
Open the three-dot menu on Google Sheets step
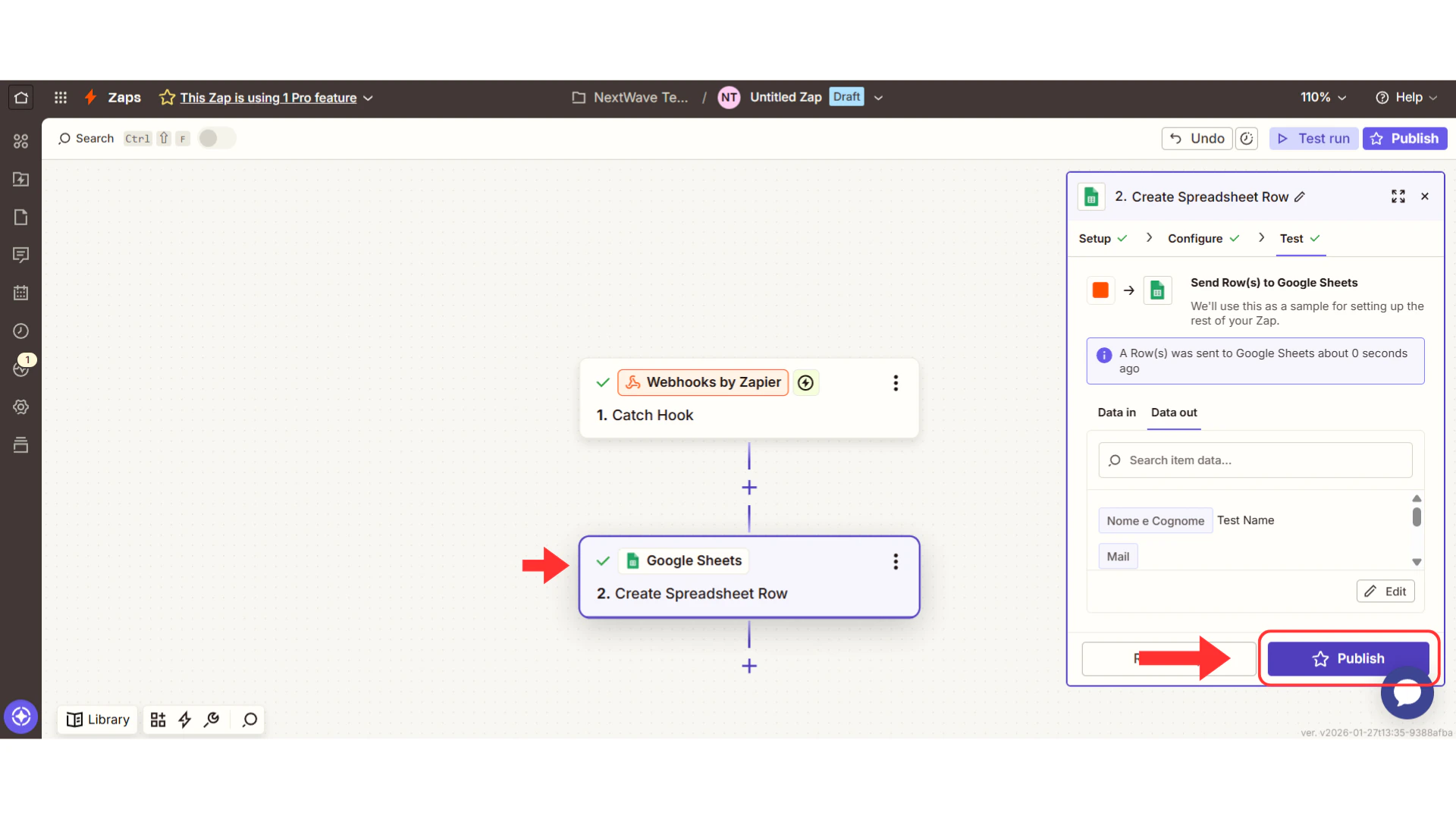896,561
